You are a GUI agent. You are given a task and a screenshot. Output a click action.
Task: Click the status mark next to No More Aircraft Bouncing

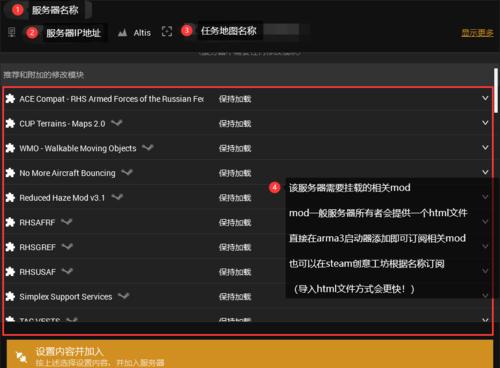(x=127, y=172)
